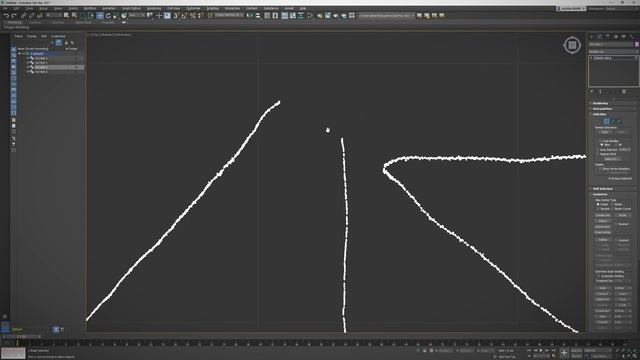
Task: Open the Modifiers menu
Action: pos(90,8)
